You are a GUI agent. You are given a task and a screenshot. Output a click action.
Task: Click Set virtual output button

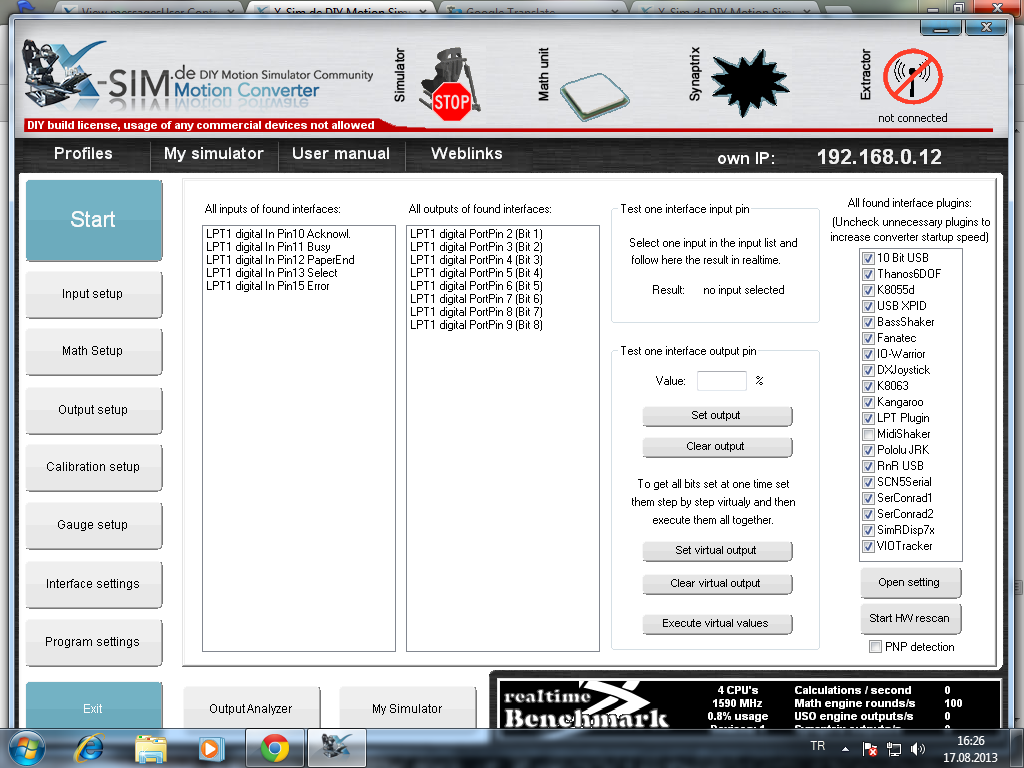[716, 551]
